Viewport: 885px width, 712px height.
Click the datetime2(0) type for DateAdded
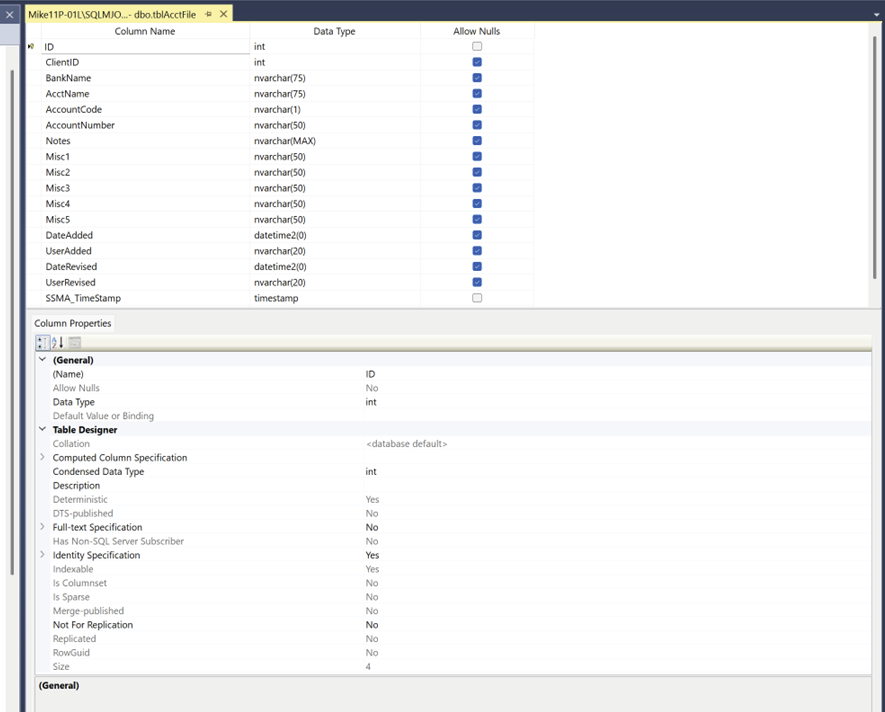(335, 235)
